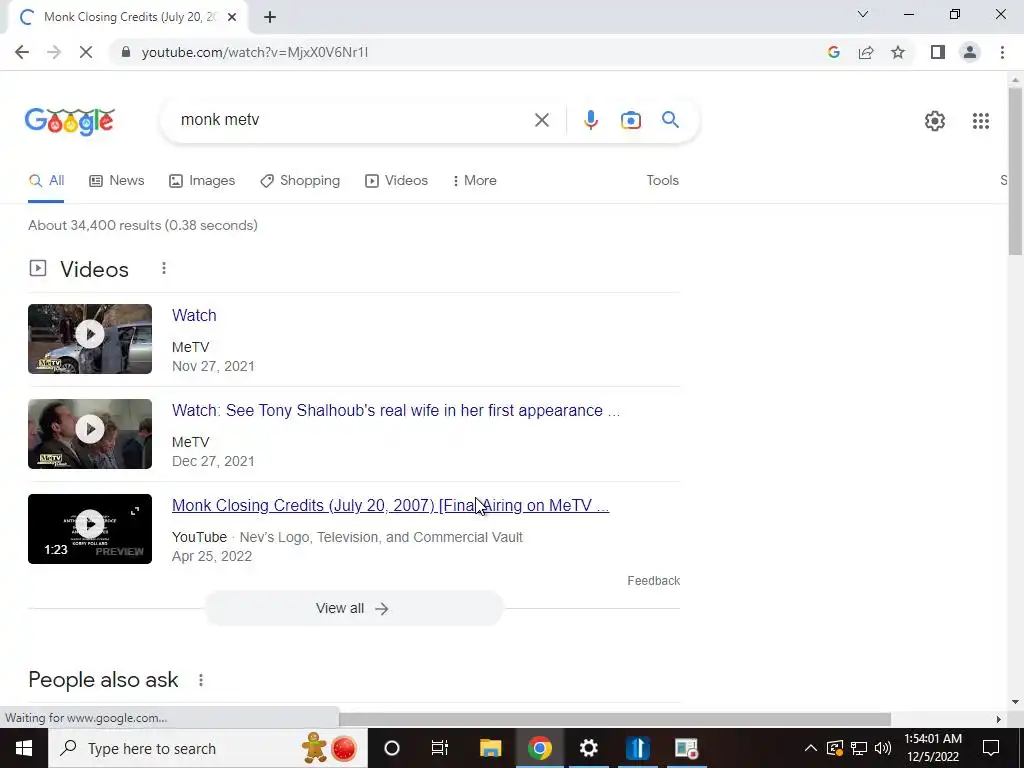
Task: Open Videos section options menu
Action: click(164, 268)
